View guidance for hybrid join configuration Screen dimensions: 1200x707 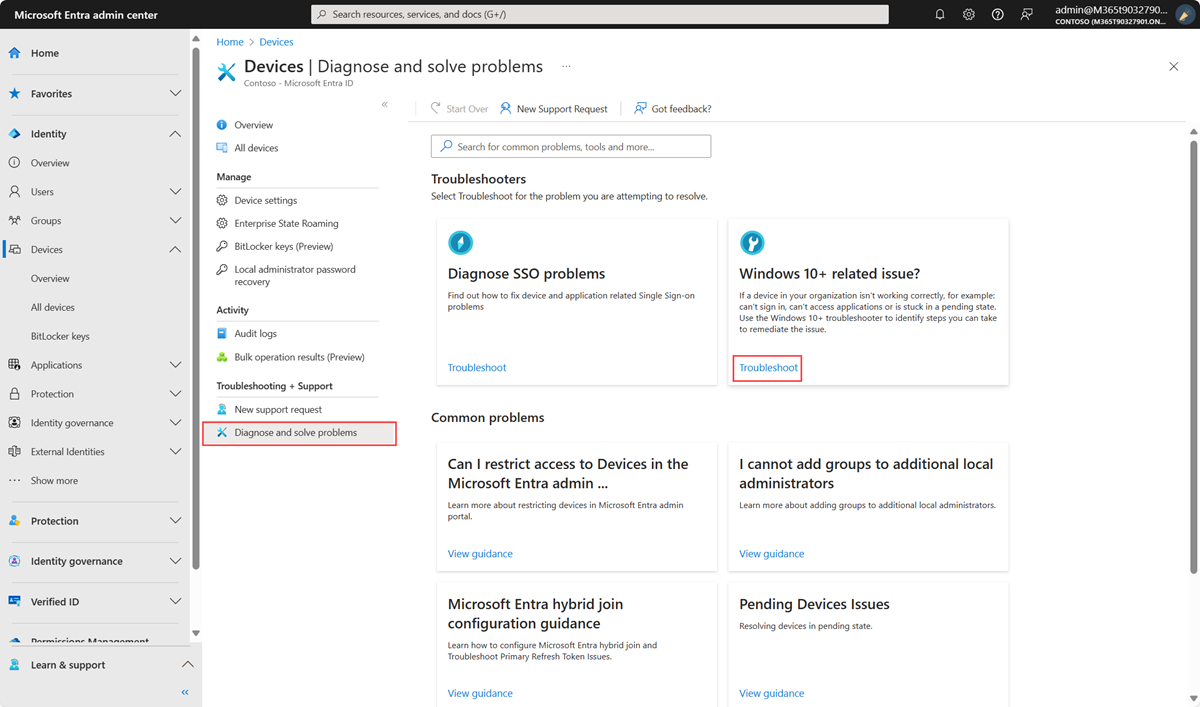[x=480, y=693]
